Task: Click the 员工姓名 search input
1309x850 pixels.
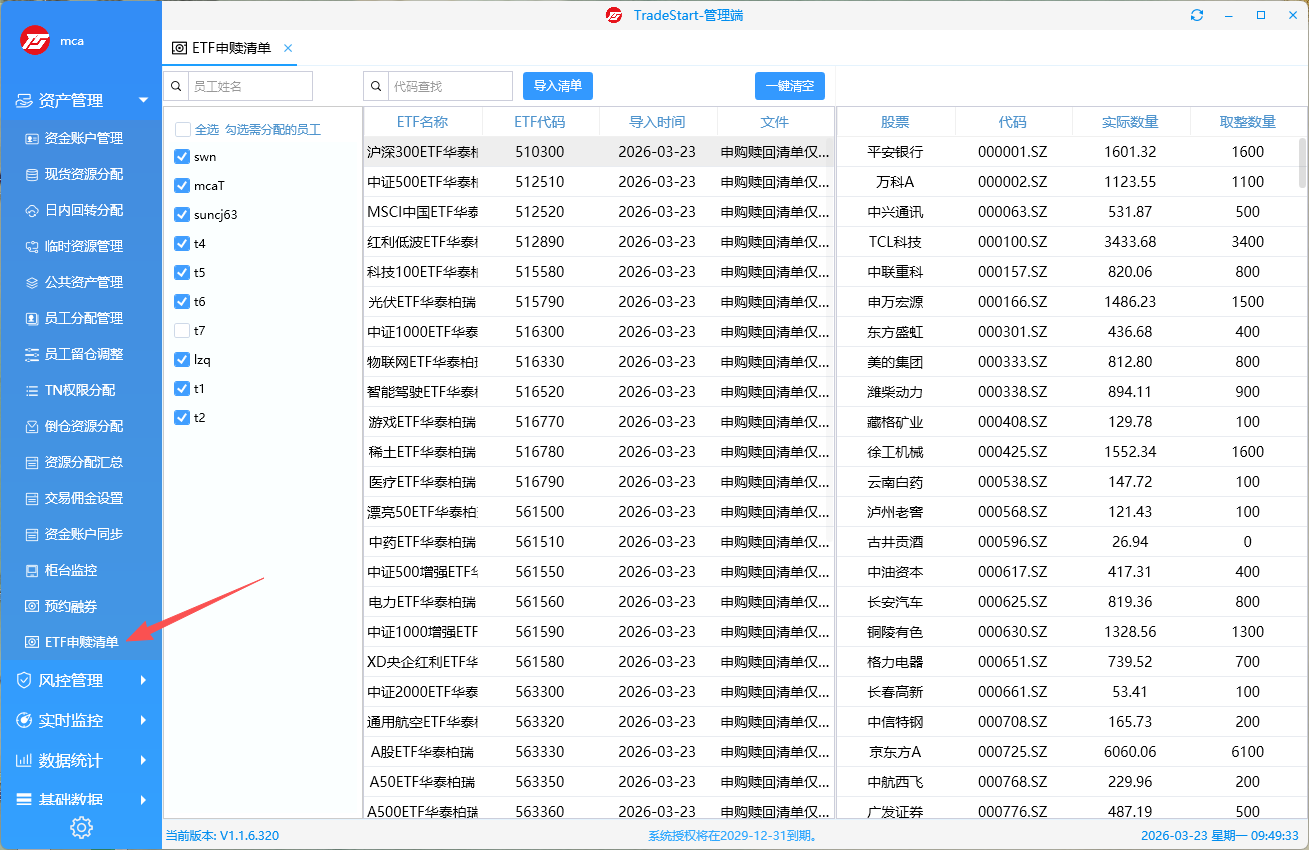Action: point(250,86)
